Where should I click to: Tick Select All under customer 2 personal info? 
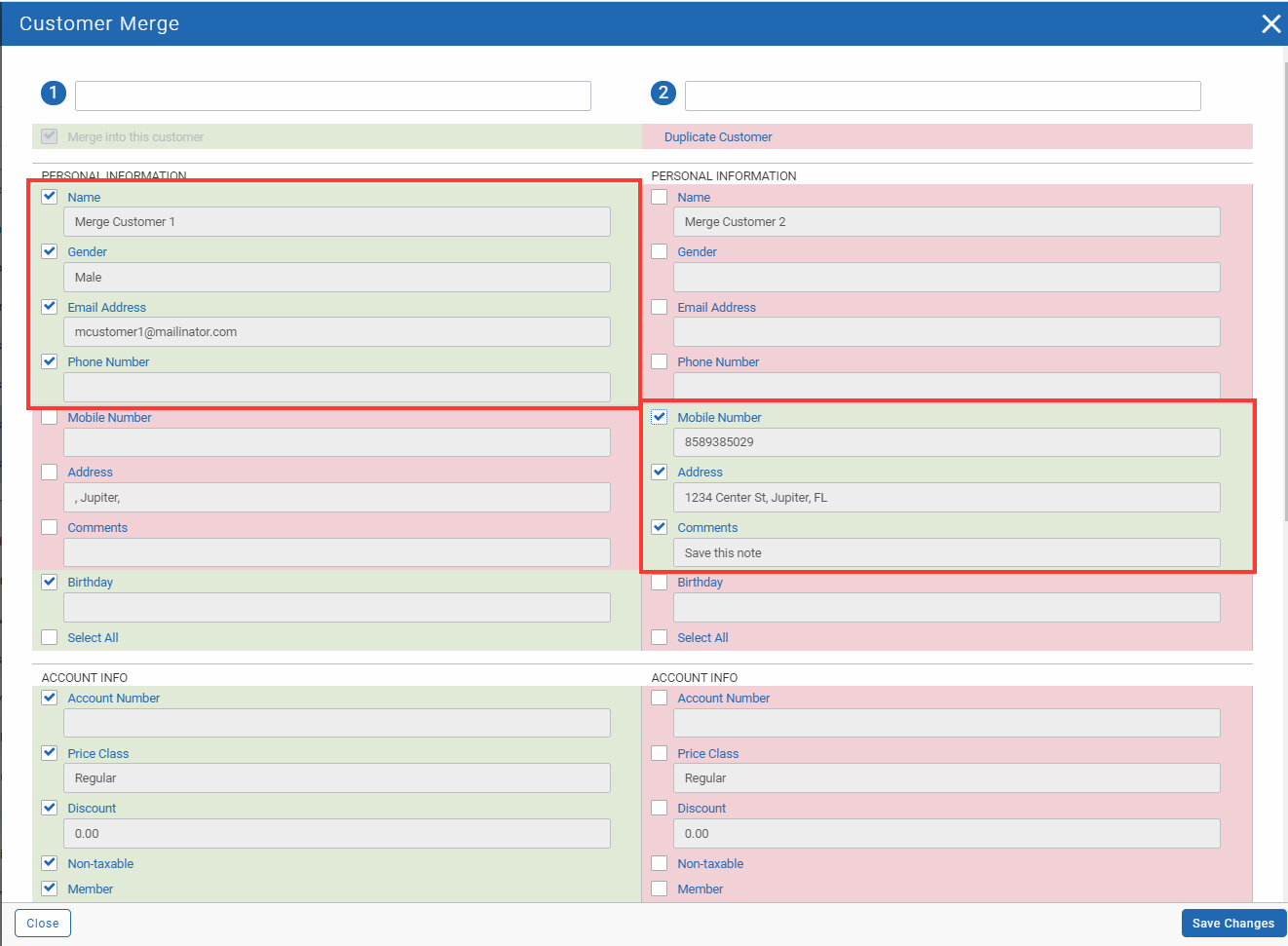coord(660,637)
